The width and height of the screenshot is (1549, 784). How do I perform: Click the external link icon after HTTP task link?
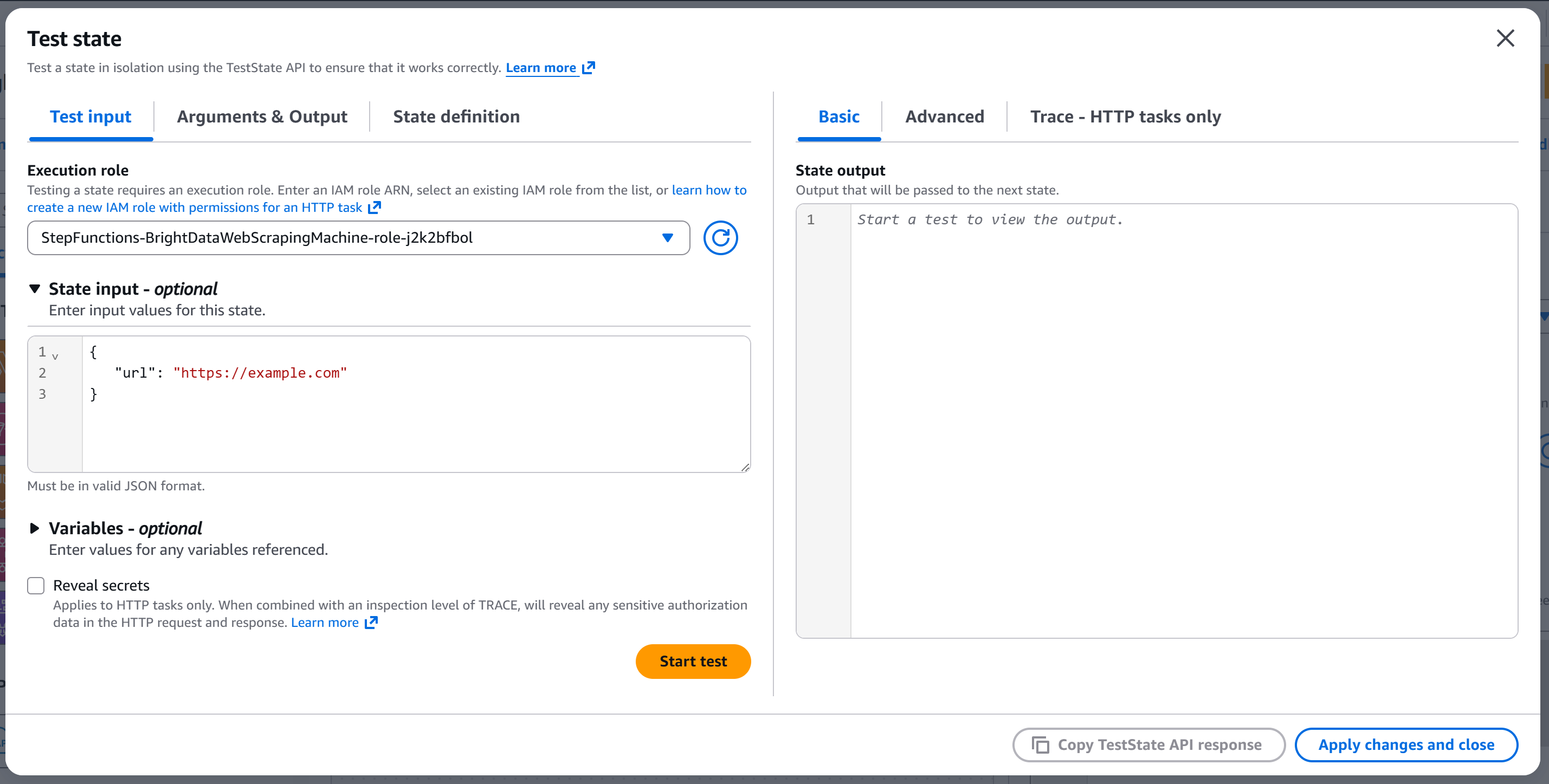tap(374, 208)
